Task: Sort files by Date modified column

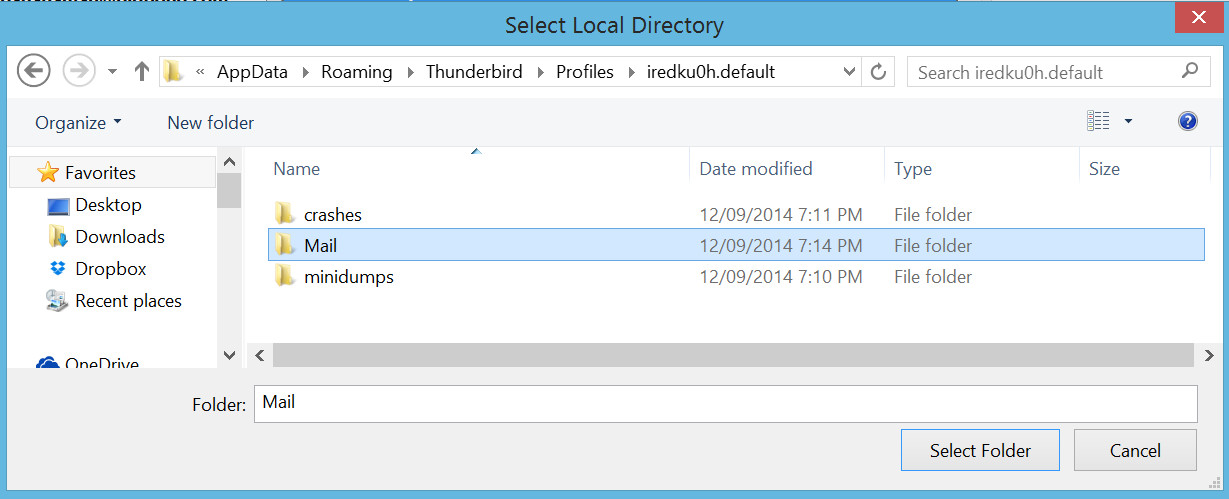Action: [x=756, y=169]
